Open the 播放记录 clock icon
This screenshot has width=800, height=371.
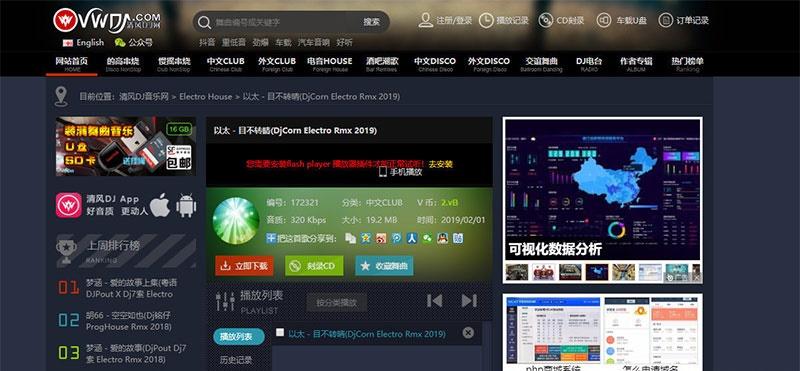486,20
